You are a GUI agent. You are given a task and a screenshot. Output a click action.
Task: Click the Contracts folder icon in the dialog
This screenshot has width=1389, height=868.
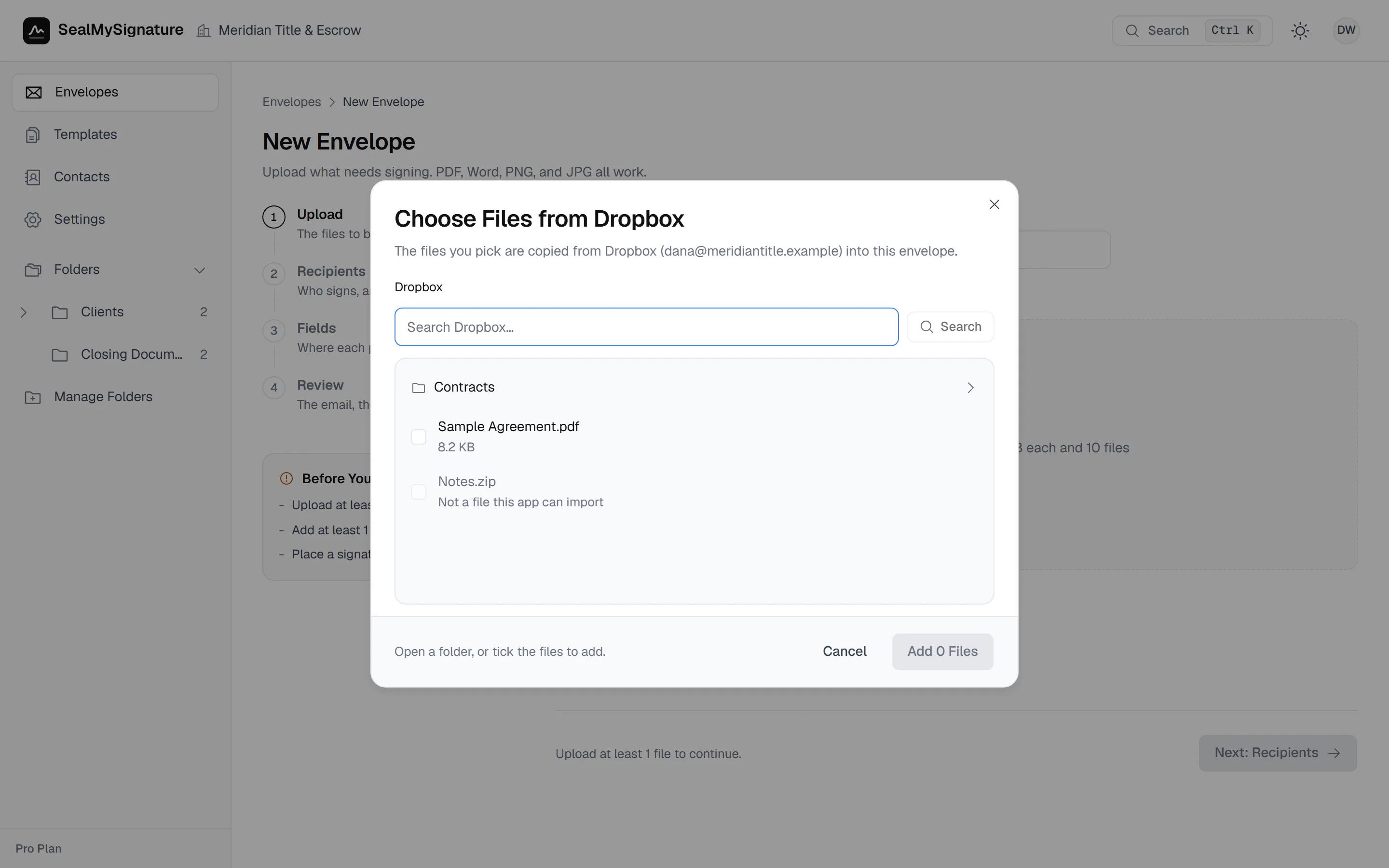pyautogui.click(x=419, y=388)
